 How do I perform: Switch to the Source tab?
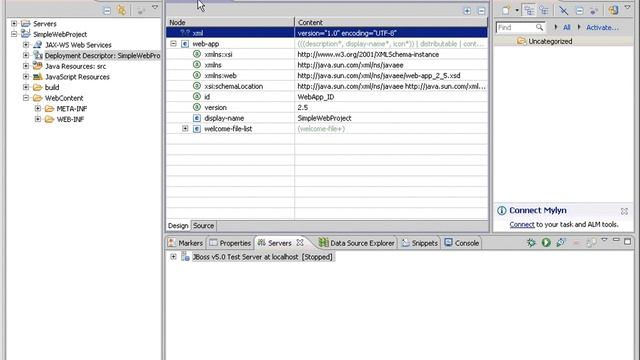click(203, 226)
